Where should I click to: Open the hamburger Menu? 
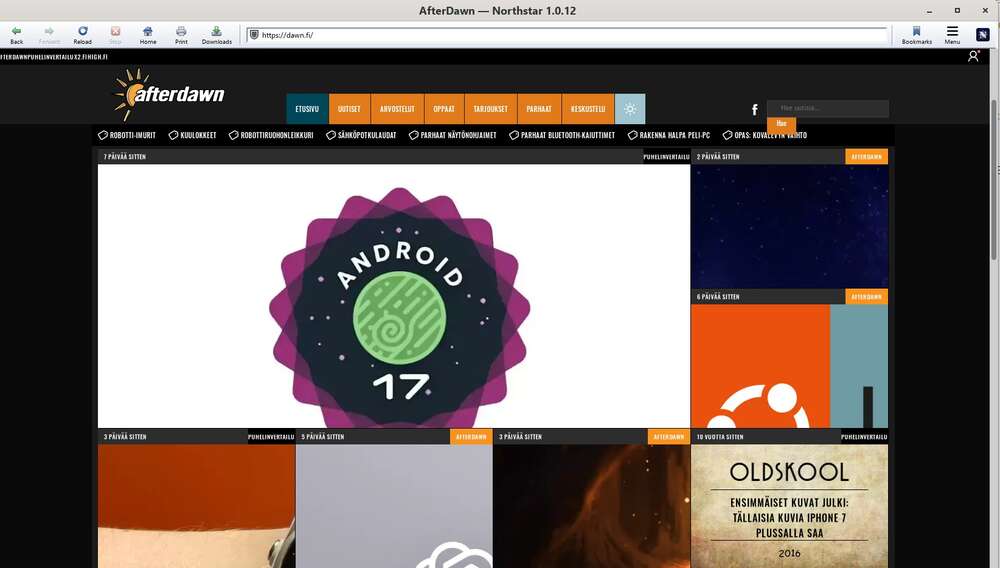click(x=952, y=35)
